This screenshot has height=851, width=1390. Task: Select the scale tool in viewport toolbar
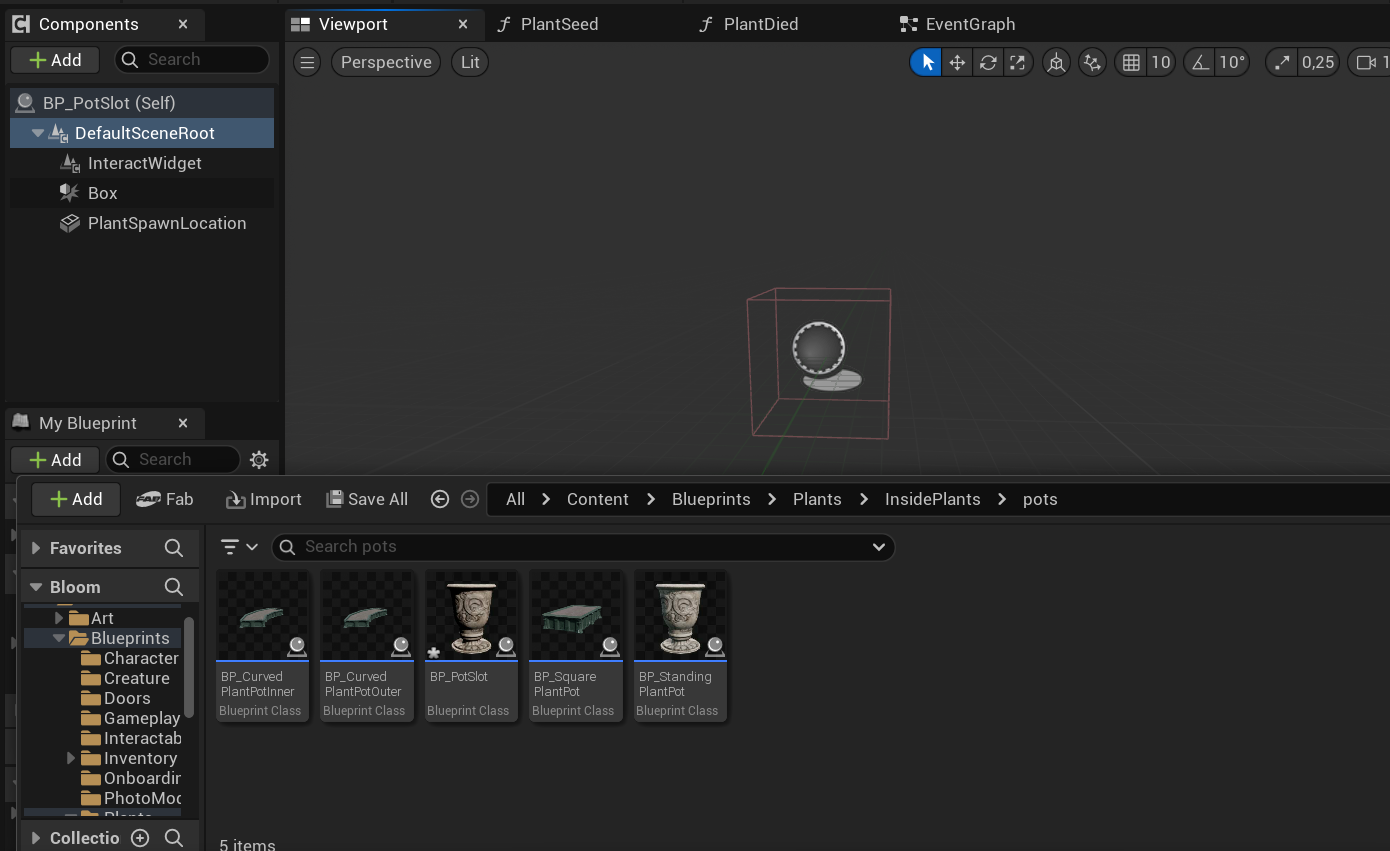pyautogui.click(x=1017, y=63)
